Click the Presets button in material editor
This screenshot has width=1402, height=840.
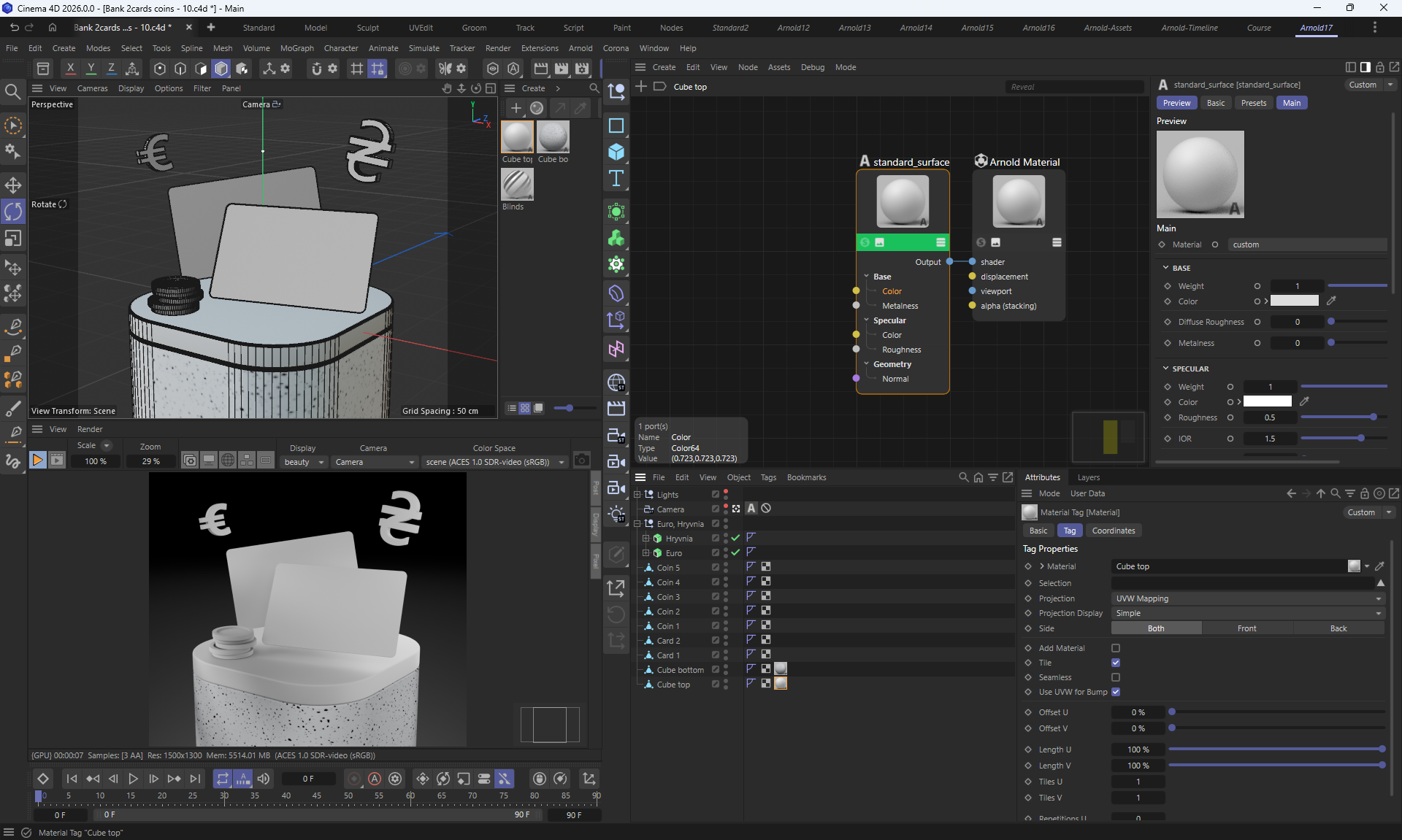click(1253, 103)
